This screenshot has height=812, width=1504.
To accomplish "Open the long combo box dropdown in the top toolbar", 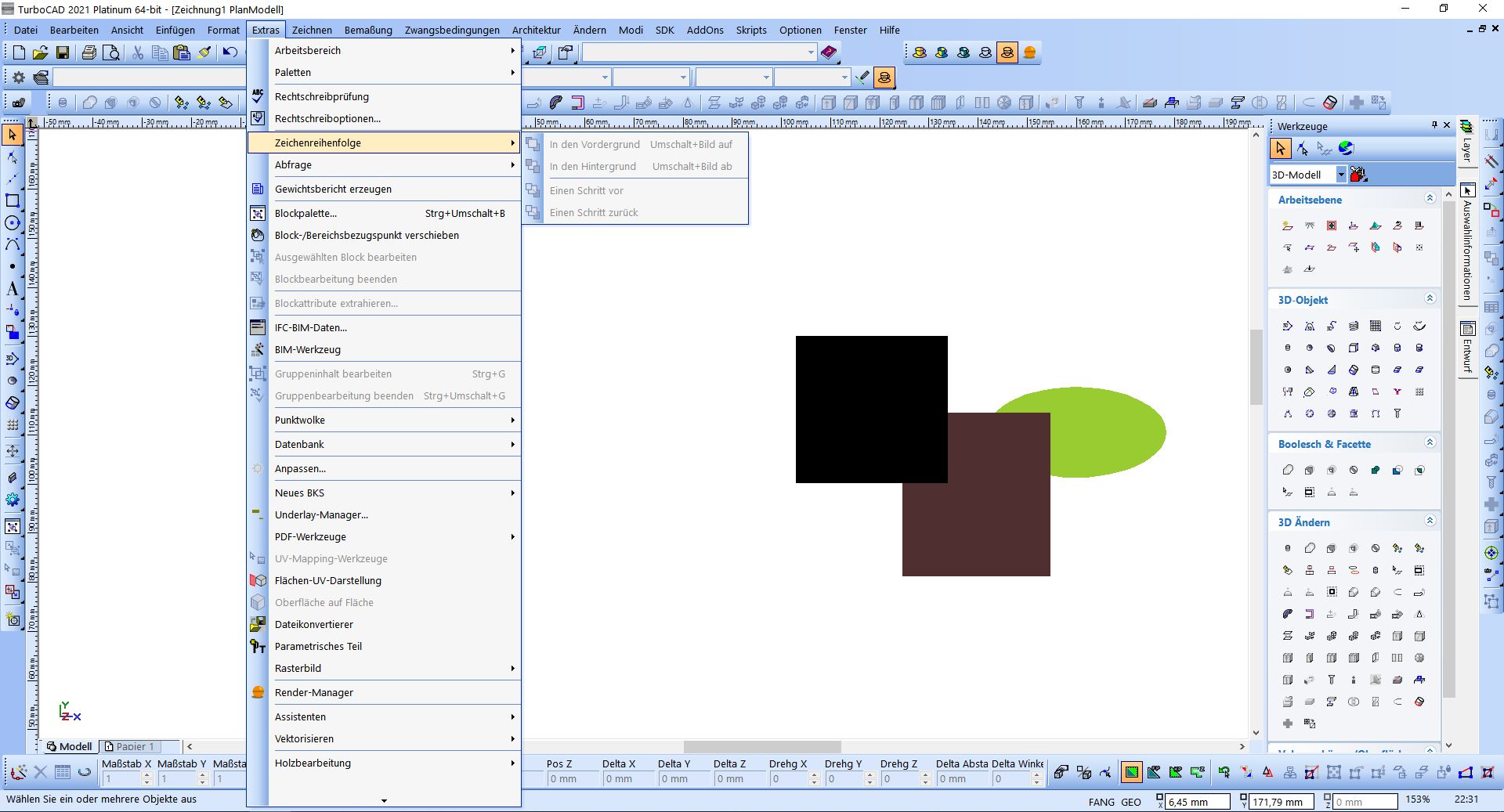I will (x=811, y=52).
